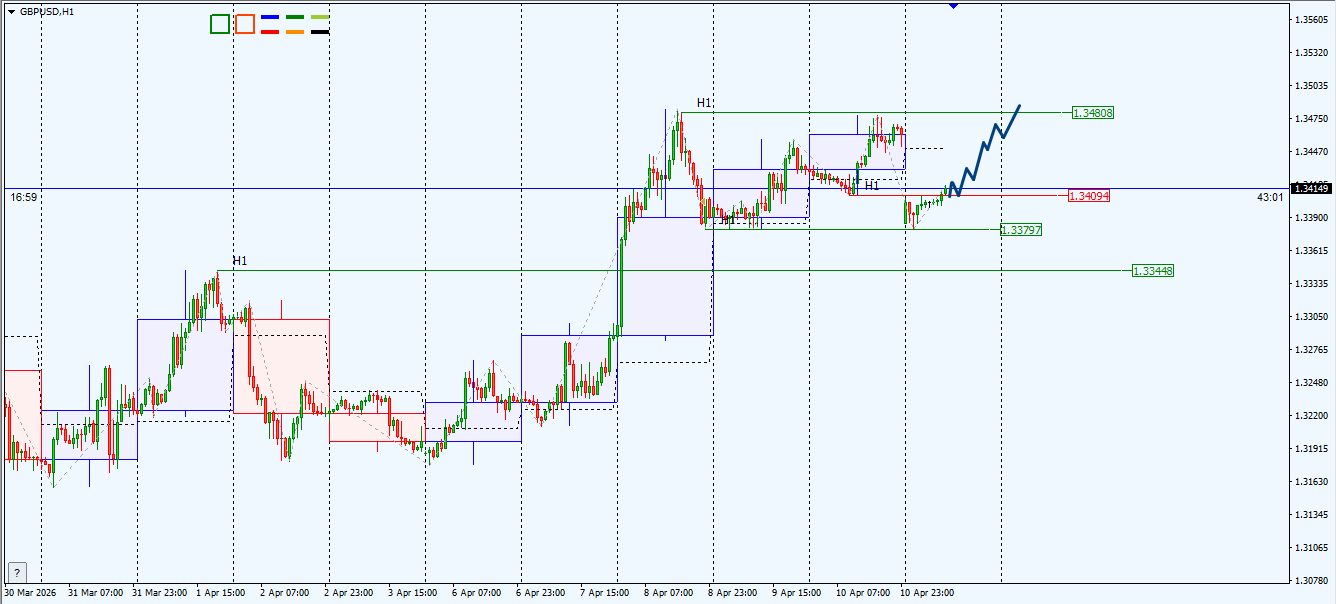Click the 31 Mar 07:00 time label

96,592
